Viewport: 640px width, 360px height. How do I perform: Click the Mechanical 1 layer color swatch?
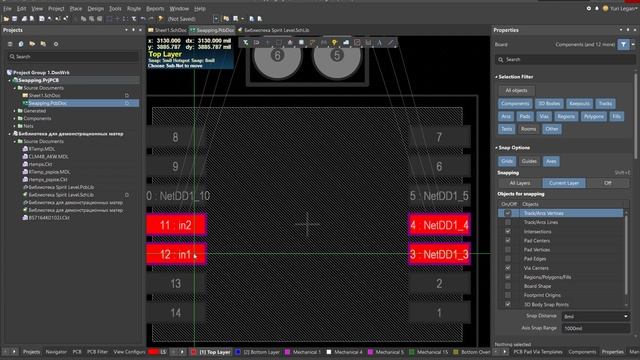(287, 352)
